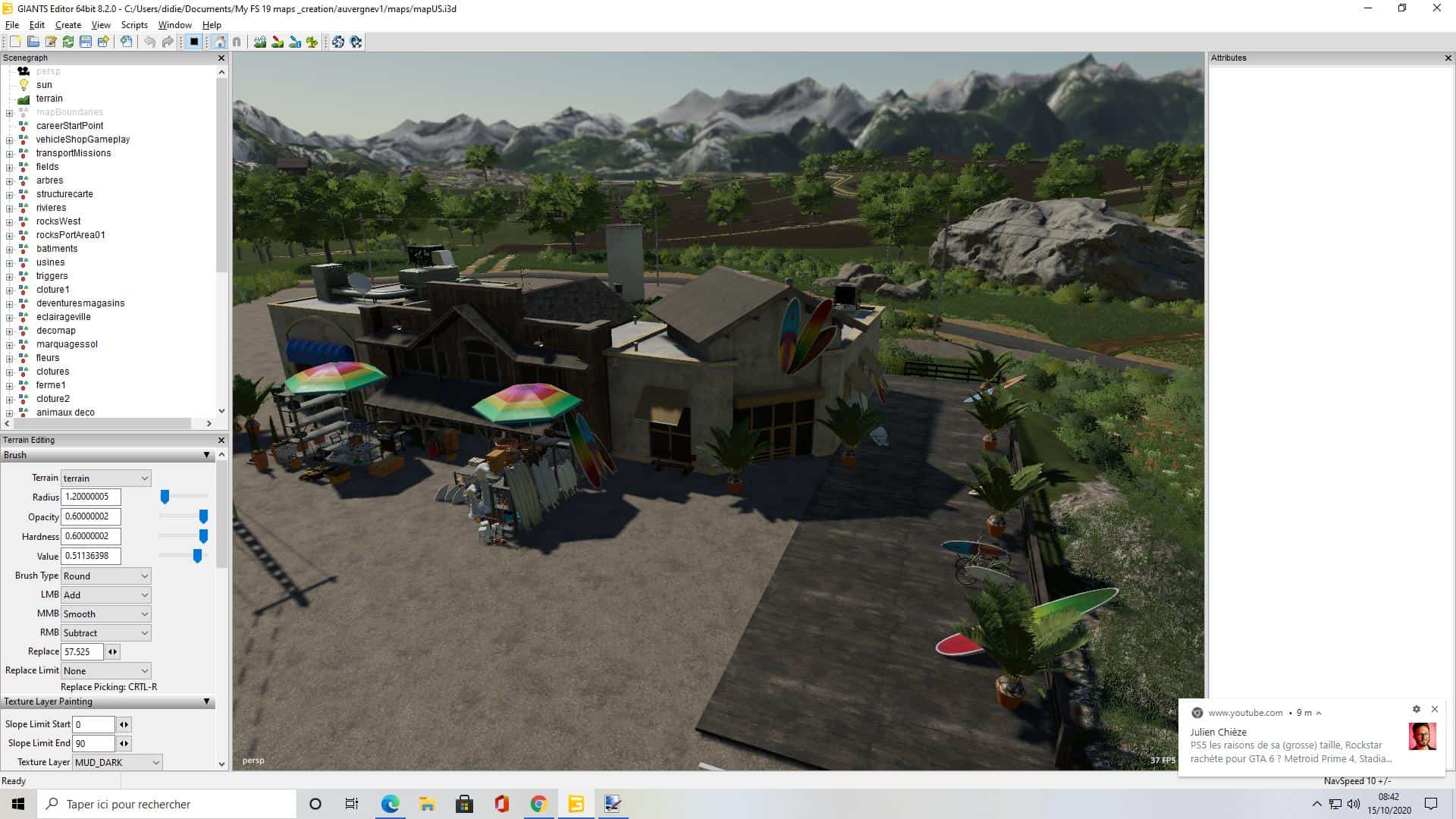
Task: Select the terrain paint mode icon
Action: point(278,42)
